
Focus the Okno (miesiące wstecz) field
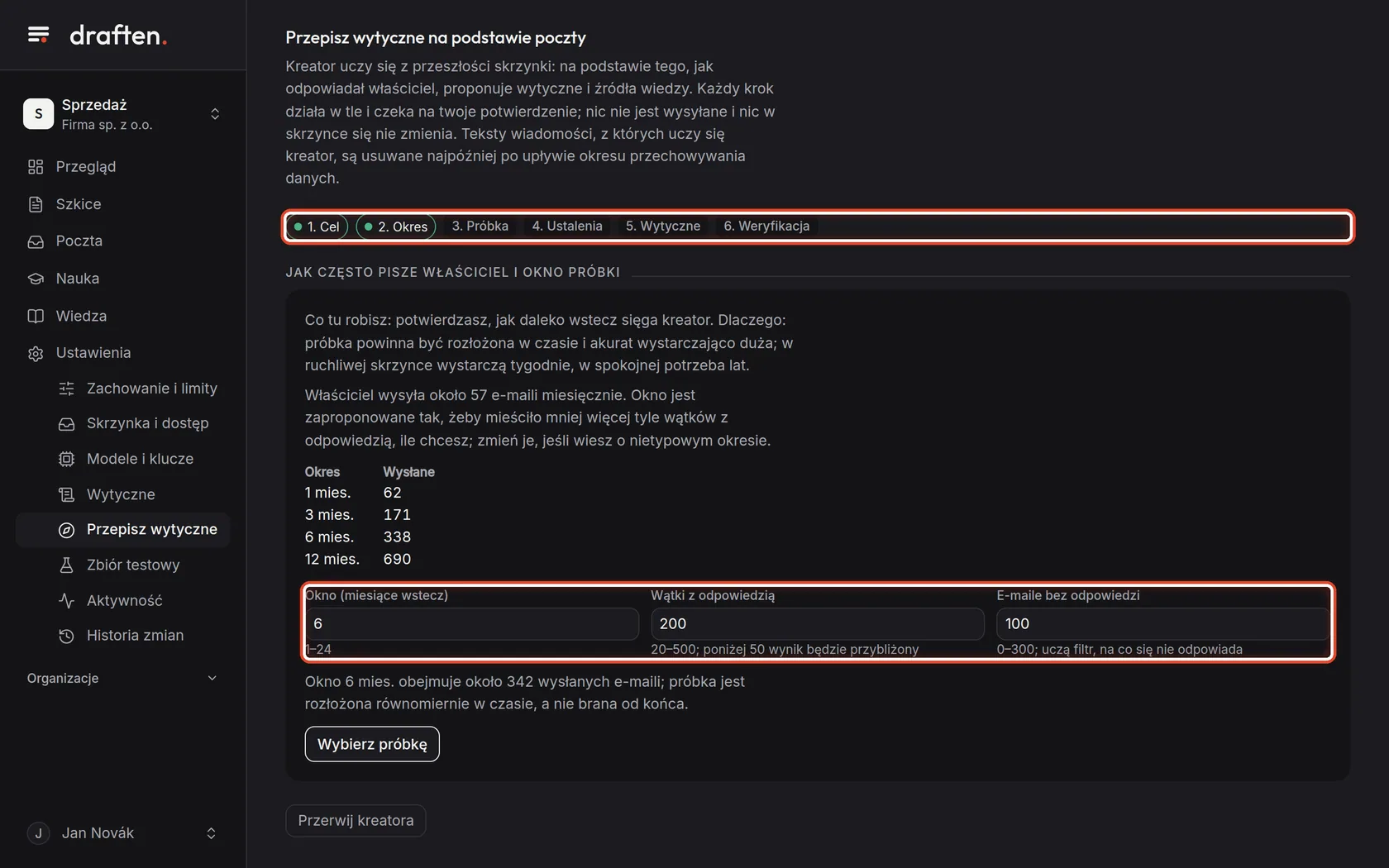click(472, 624)
